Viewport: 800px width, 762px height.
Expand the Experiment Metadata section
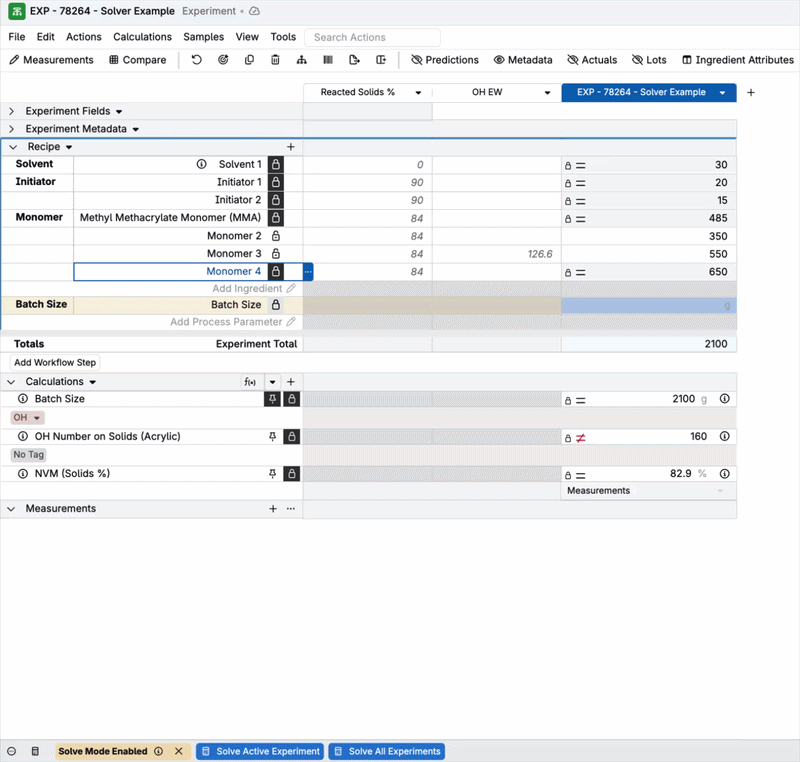[12, 129]
